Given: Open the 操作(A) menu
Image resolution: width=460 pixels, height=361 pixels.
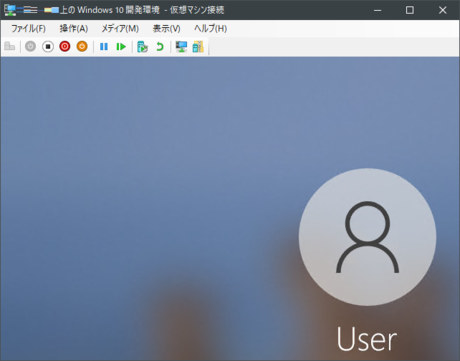Looking at the screenshot, I should [74, 29].
